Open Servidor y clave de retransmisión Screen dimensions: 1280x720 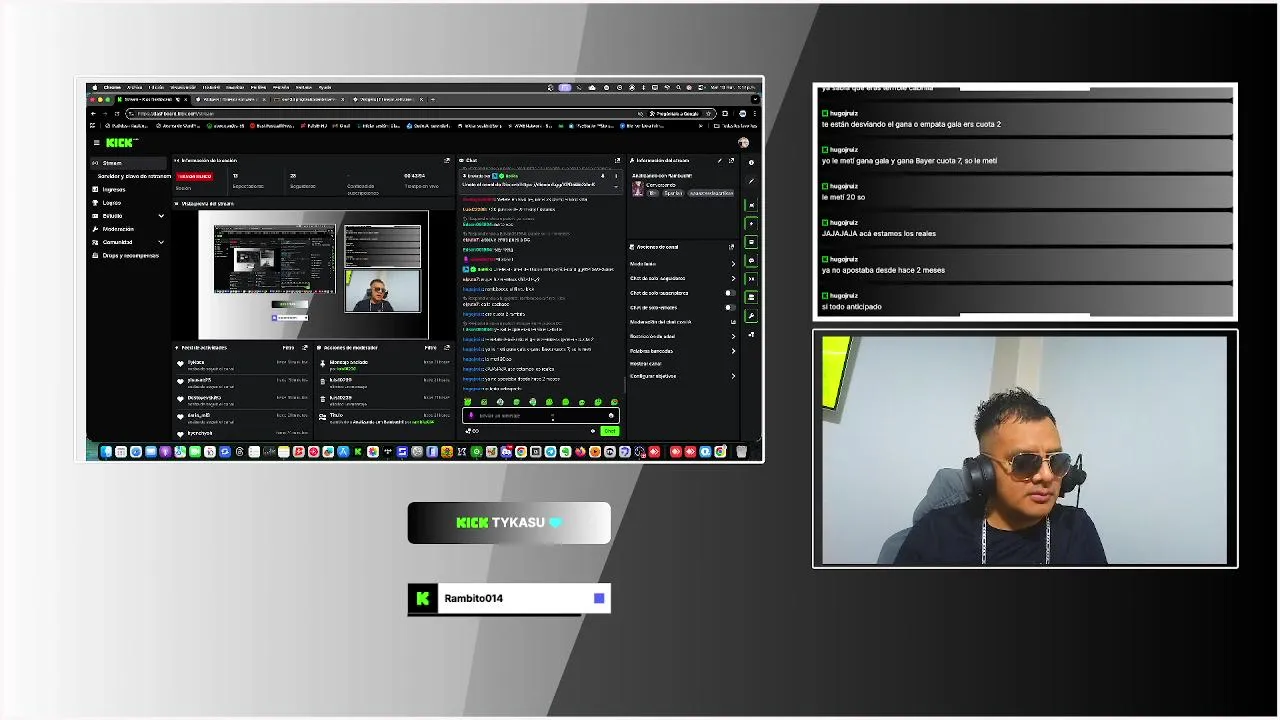point(134,176)
